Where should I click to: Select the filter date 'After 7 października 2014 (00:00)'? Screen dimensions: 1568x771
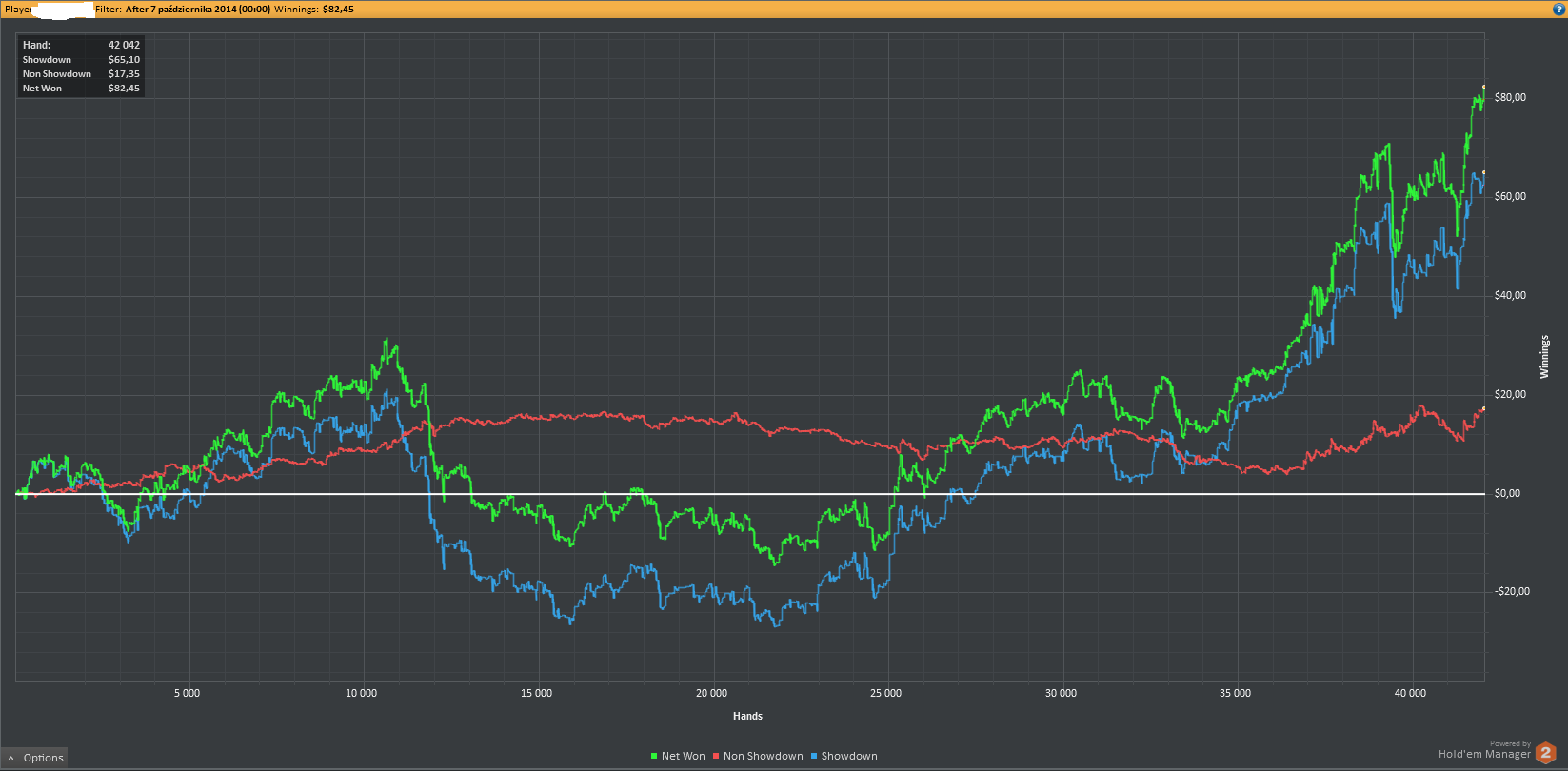pos(198,10)
